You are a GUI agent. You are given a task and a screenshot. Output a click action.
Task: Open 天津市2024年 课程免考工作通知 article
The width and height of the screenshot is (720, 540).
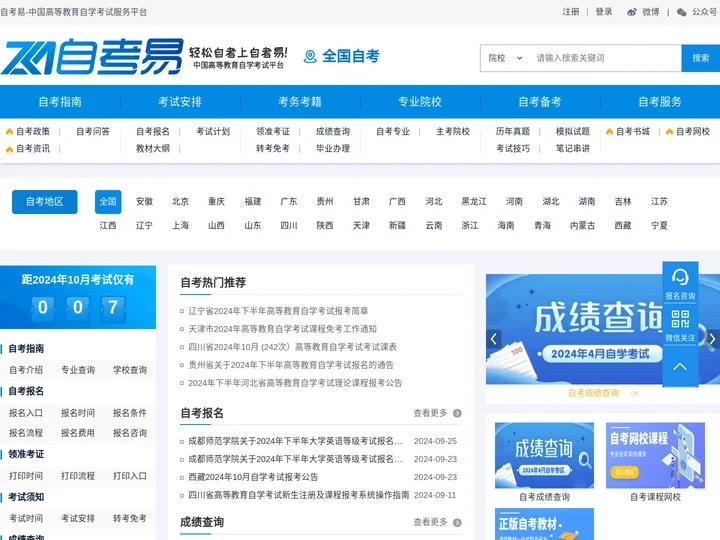[282, 329]
